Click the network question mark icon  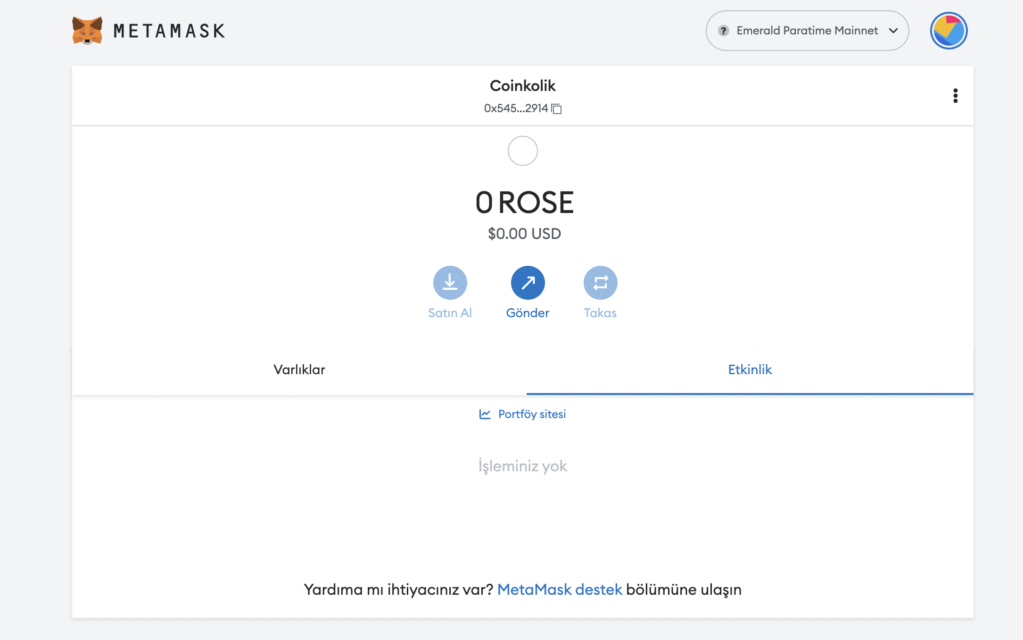pyautogui.click(x=724, y=31)
